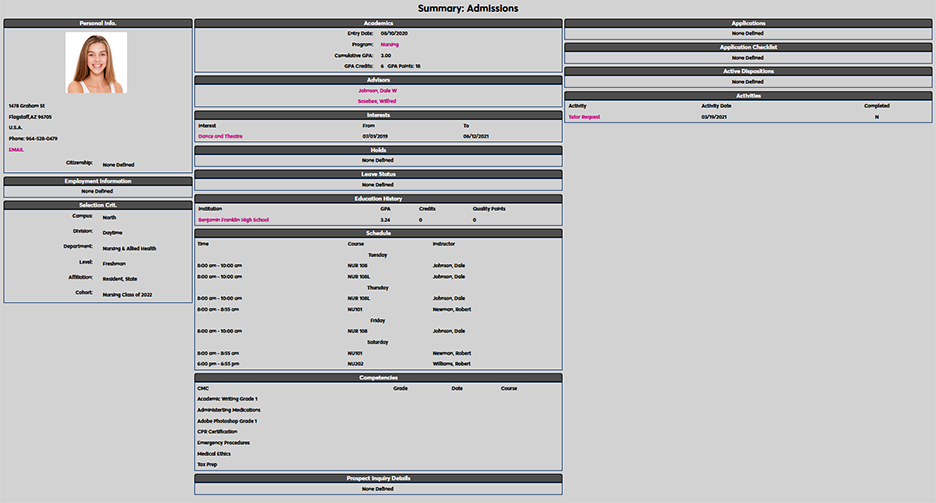This screenshot has height=503, width=936.
Task: Open the Dance and Theatre interest
Action: [x=220, y=136]
